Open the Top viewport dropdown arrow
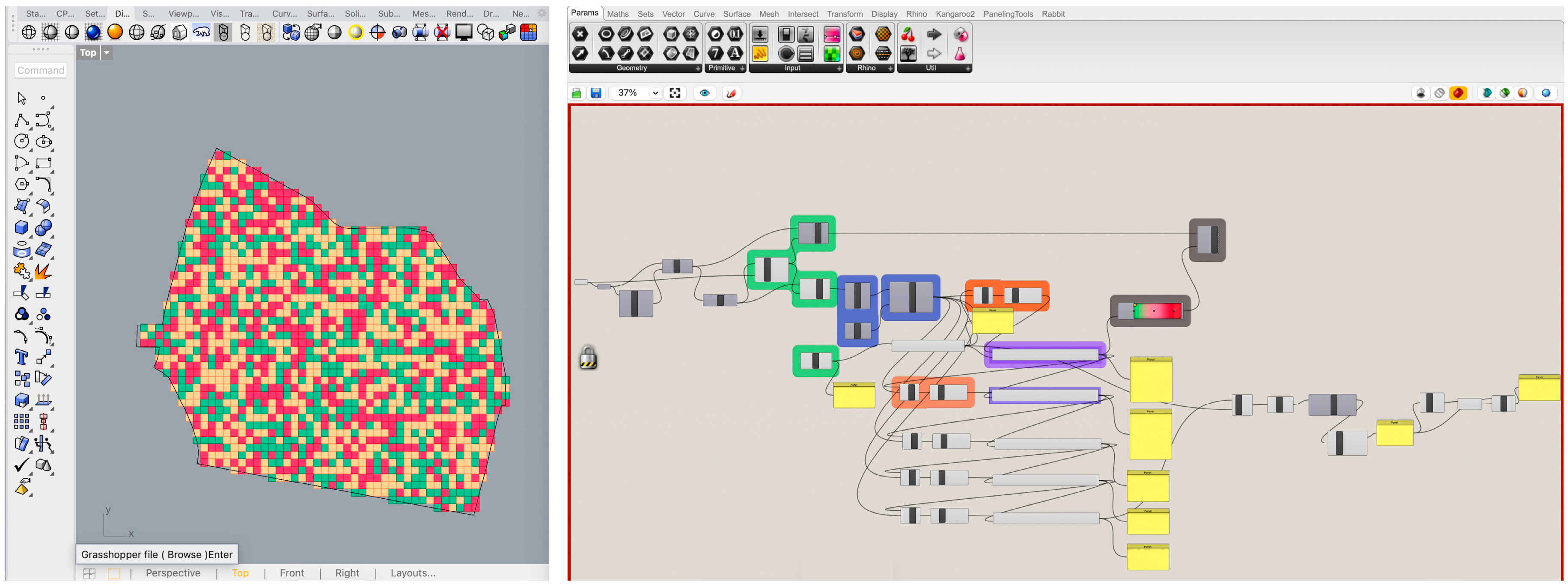The height and width of the screenshot is (586, 1568). click(107, 53)
